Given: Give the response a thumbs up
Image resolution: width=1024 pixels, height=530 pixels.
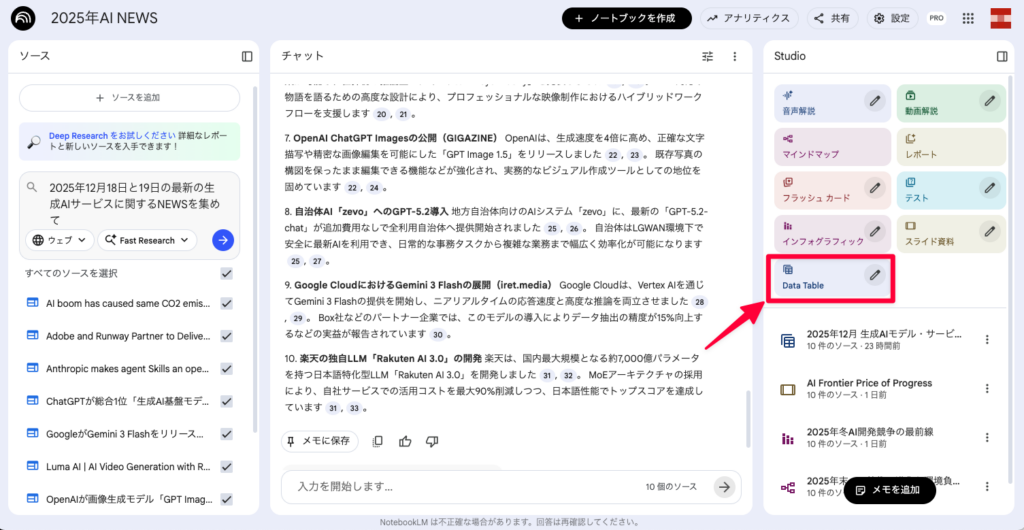Looking at the screenshot, I should tap(405, 441).
